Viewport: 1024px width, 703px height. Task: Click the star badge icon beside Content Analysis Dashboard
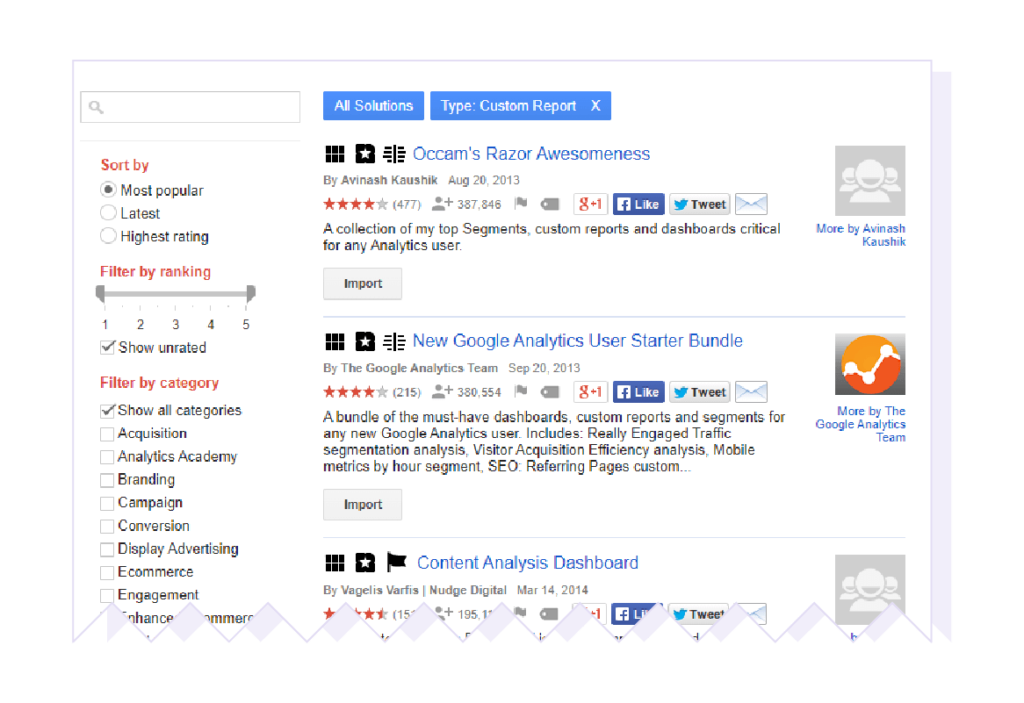pyautogui.click(x=365, y=563)
